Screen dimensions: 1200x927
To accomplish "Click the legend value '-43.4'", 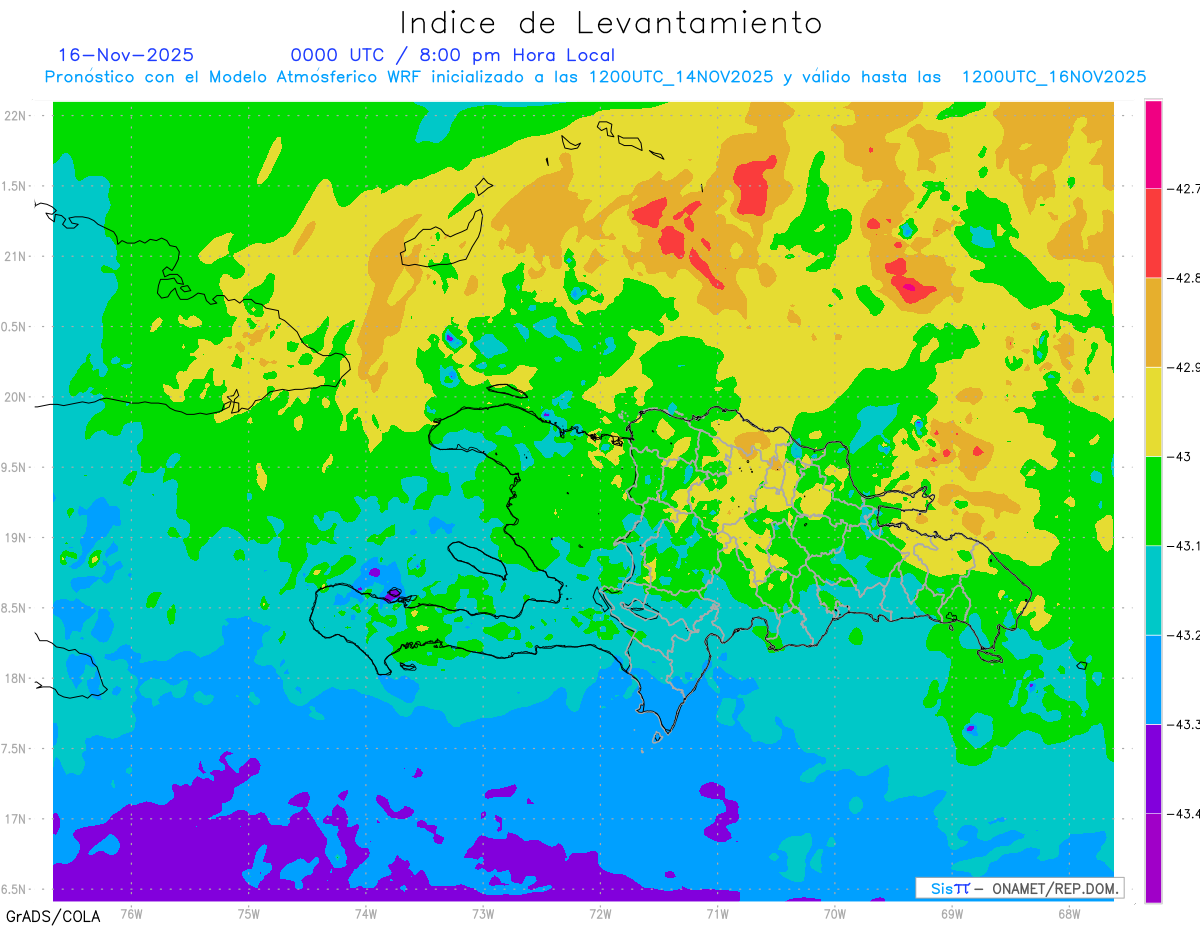I will click(1183, 813).
